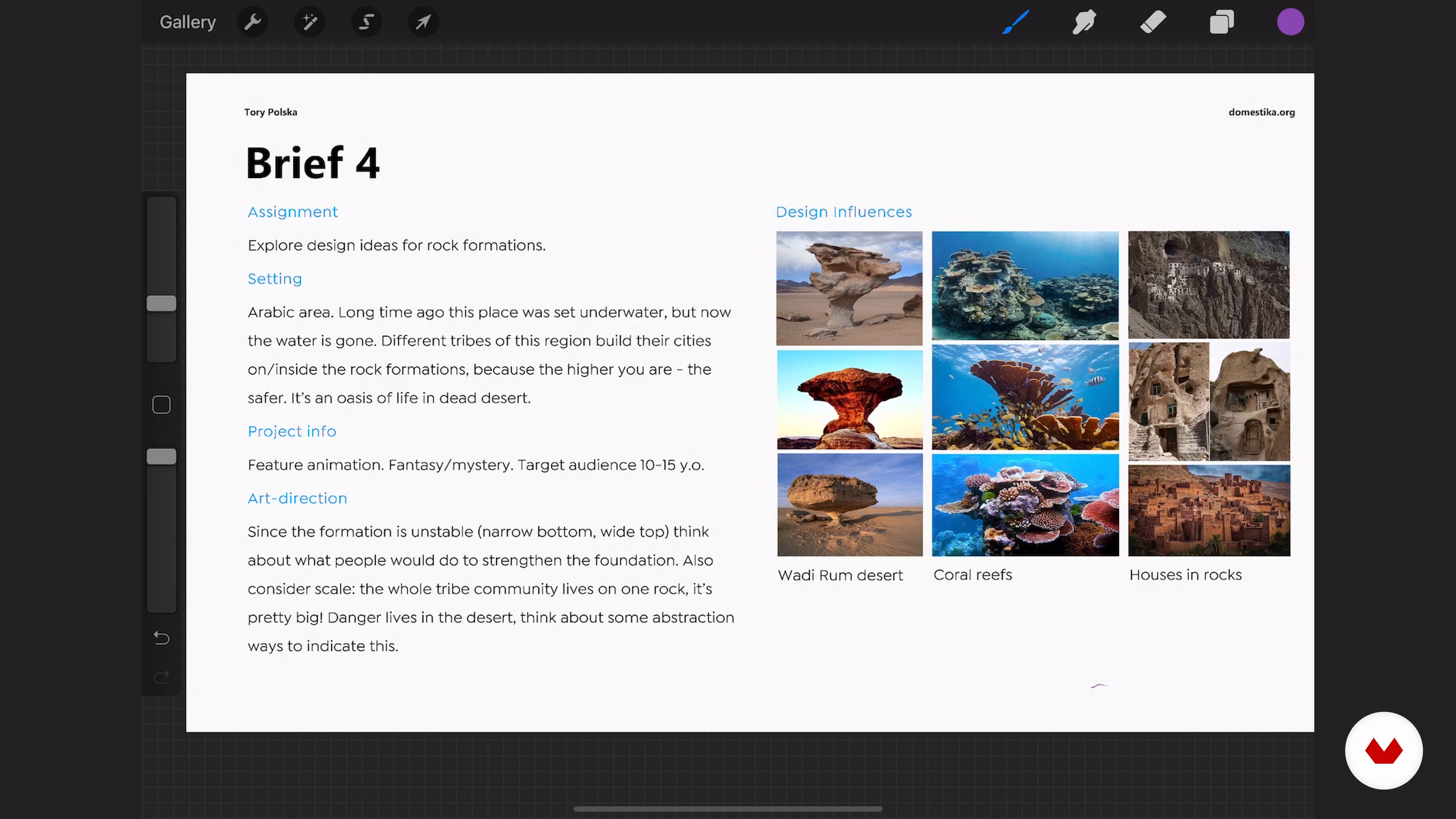Open the Actions wrench menu
1456x819 pixels.
pyautogui.click(x=253, y=22)
